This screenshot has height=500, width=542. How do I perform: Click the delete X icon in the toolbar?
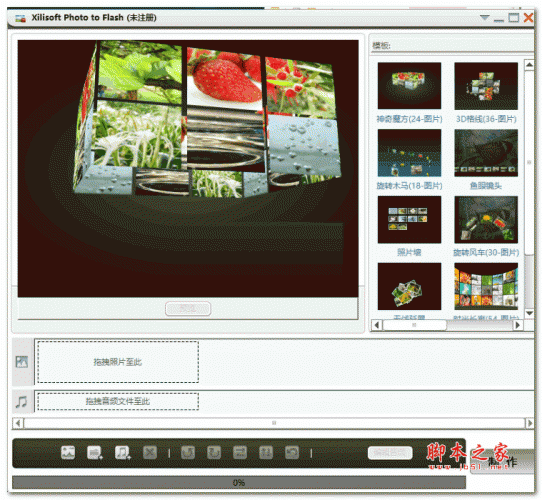(x=150, y=452)
